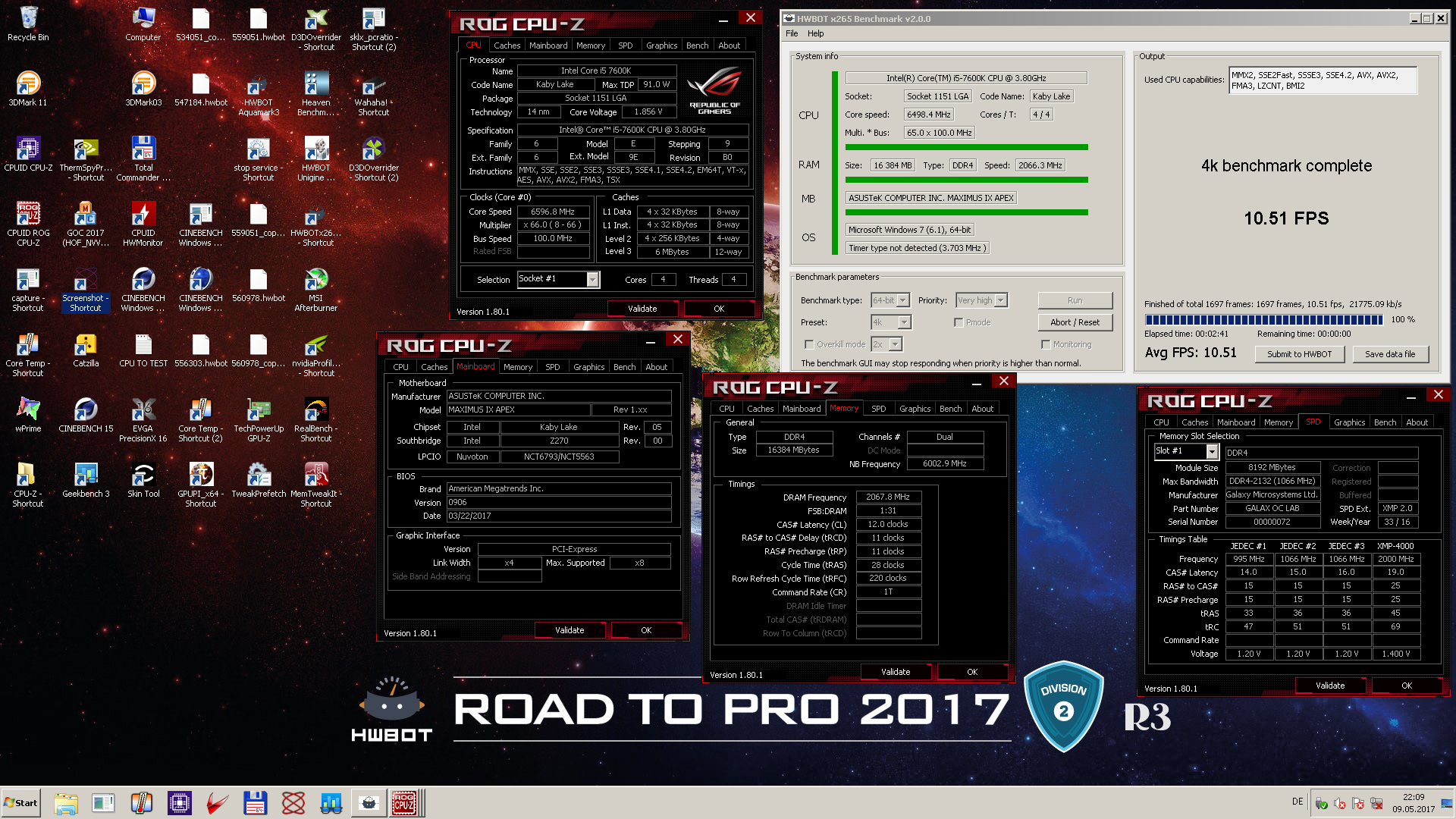Image resolution: width=1456 pixels, height=819 pixels.
Task: Toggle the Pmode checkbox
Action: coord(959,322)
